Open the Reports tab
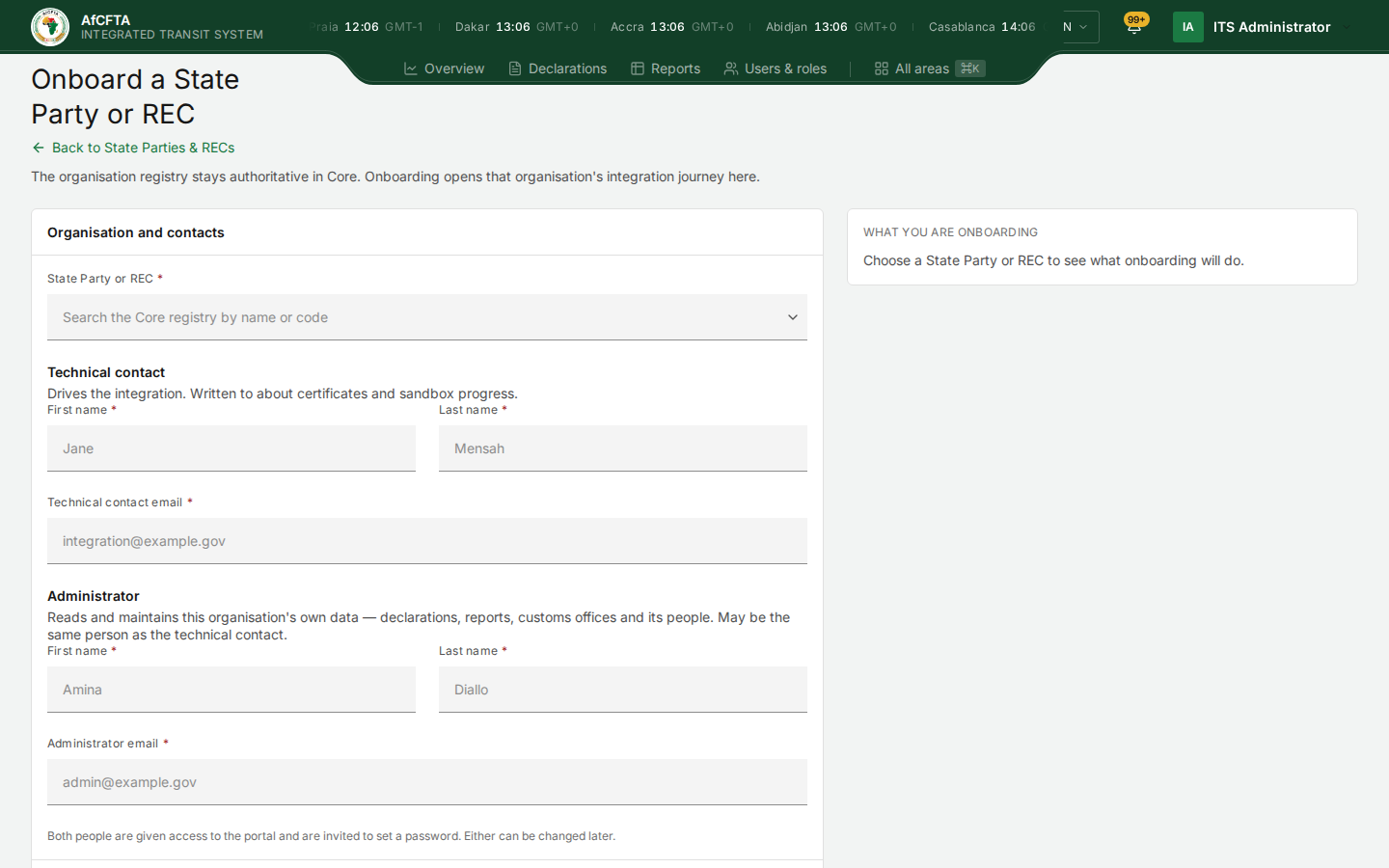This screenshot has height=868, width=1389. coord(666,68)
